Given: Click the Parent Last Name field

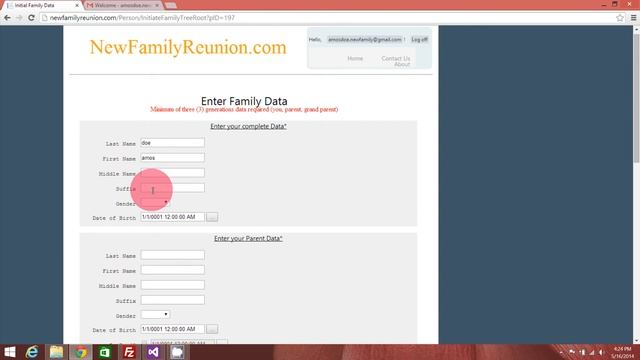Looking at the screenshot, I should [173, 255].
